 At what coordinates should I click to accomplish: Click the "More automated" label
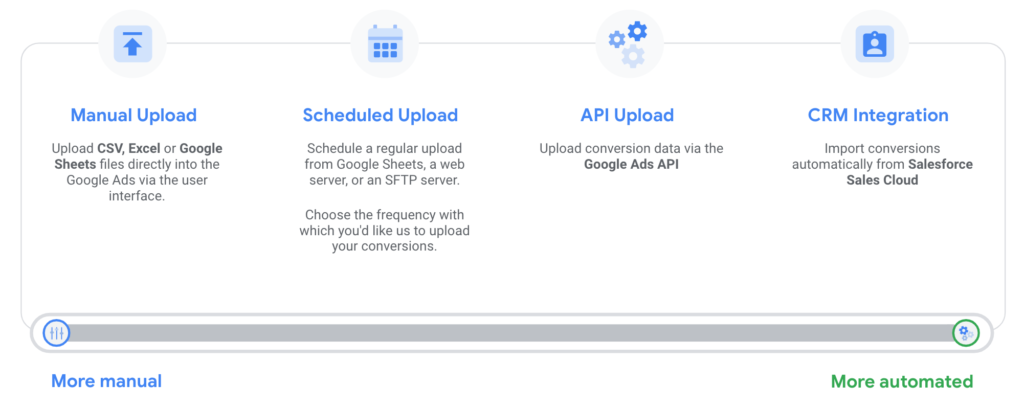pyautogui.click(x=902, y=382)
